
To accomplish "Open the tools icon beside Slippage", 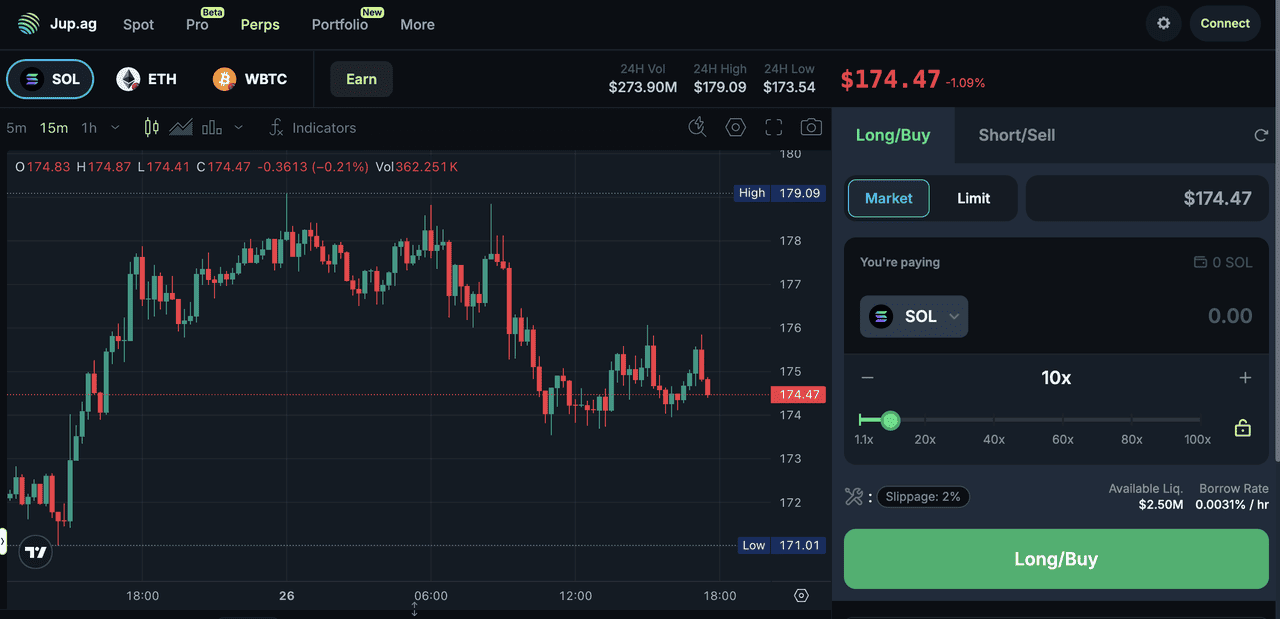I will pos(854,496).
